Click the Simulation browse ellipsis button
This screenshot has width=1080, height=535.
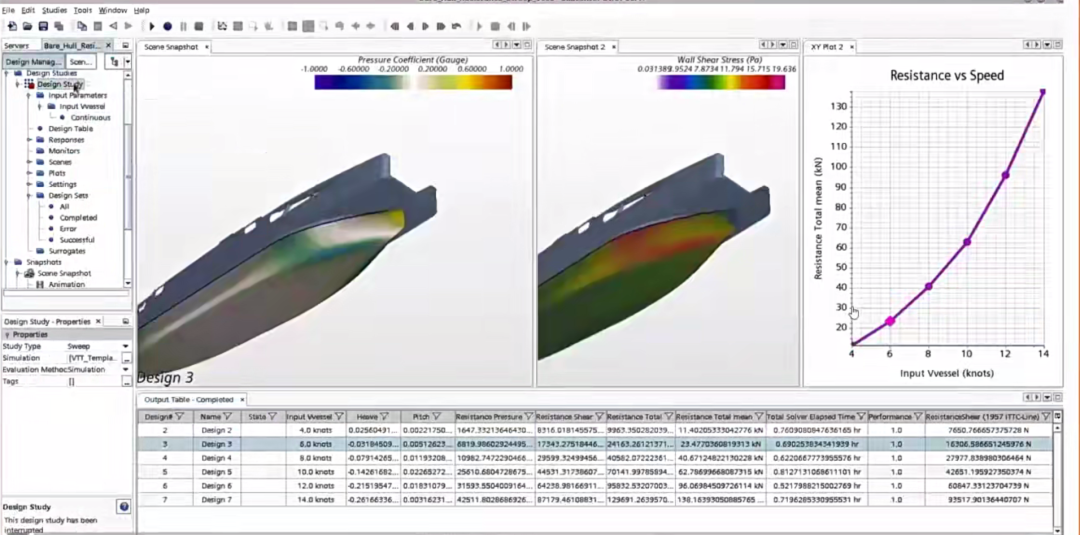click(x=127, y=358)
